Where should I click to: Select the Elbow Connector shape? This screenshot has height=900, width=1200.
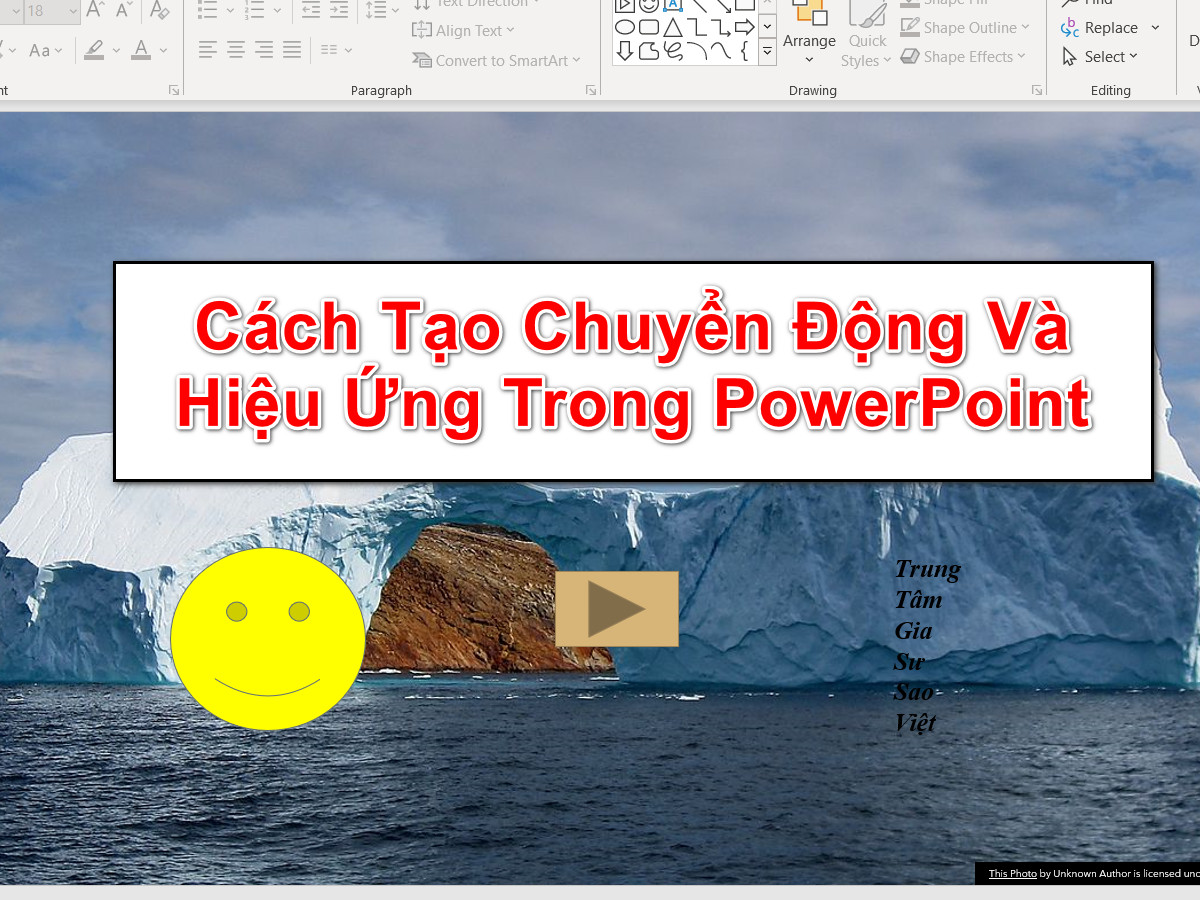pyautogui.click(x=696, y=27)
